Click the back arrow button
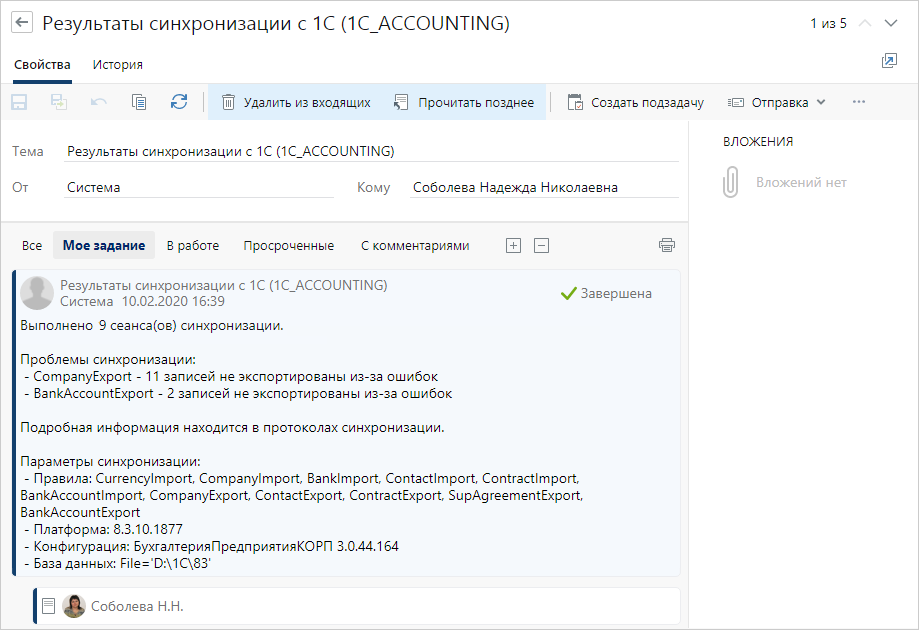919x630 pixels. tap(22, 23)
